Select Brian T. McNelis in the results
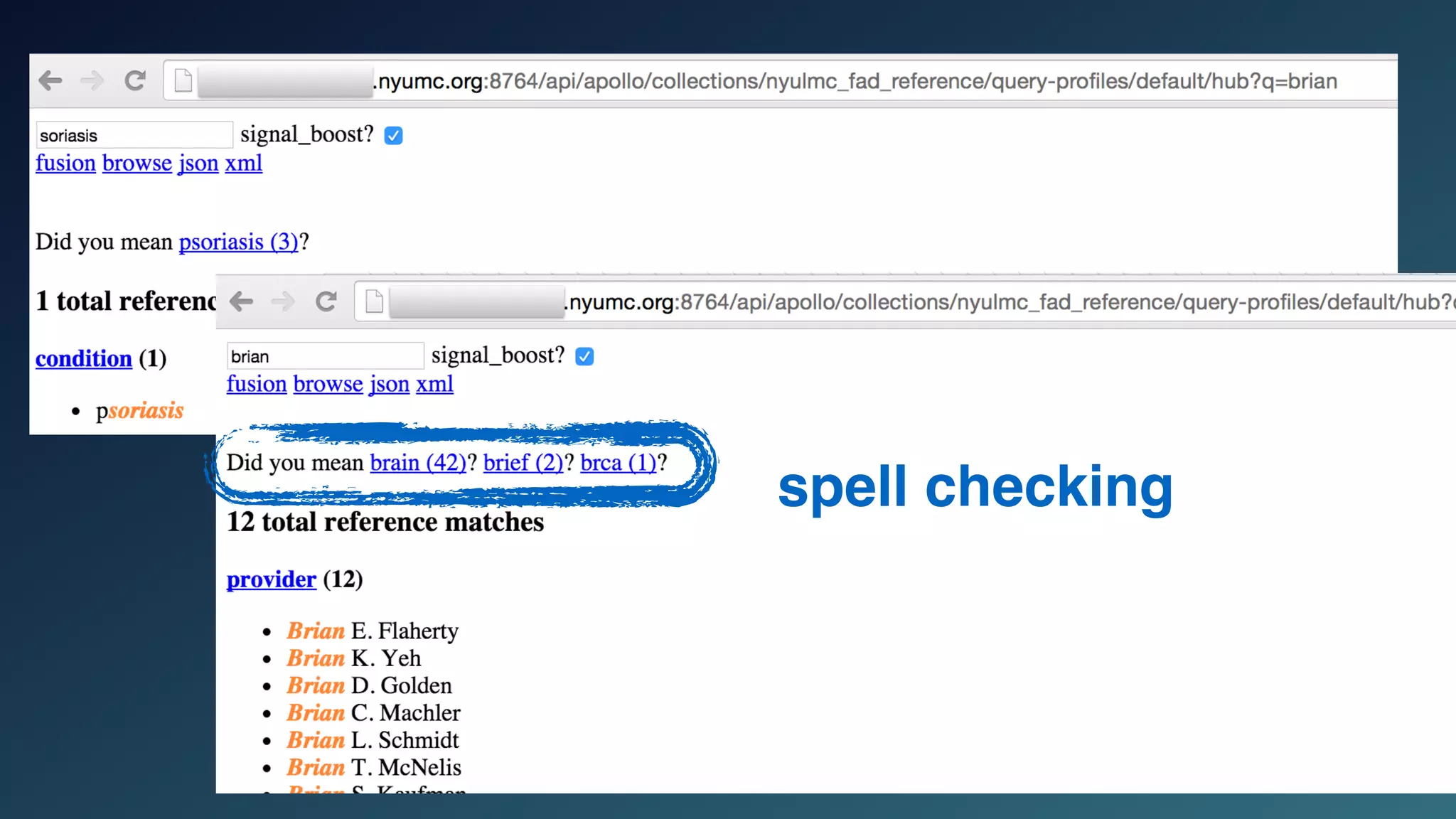 (x=374, y=767)
